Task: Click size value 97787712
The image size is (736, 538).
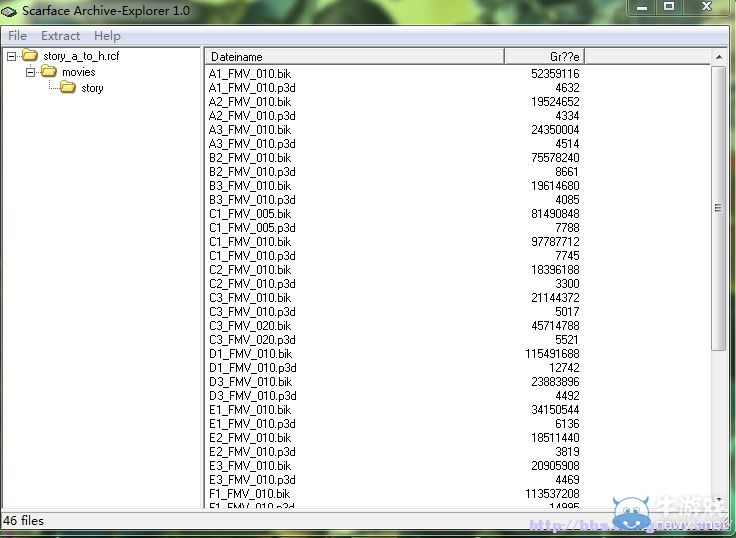Action: [x=555, y=242]
